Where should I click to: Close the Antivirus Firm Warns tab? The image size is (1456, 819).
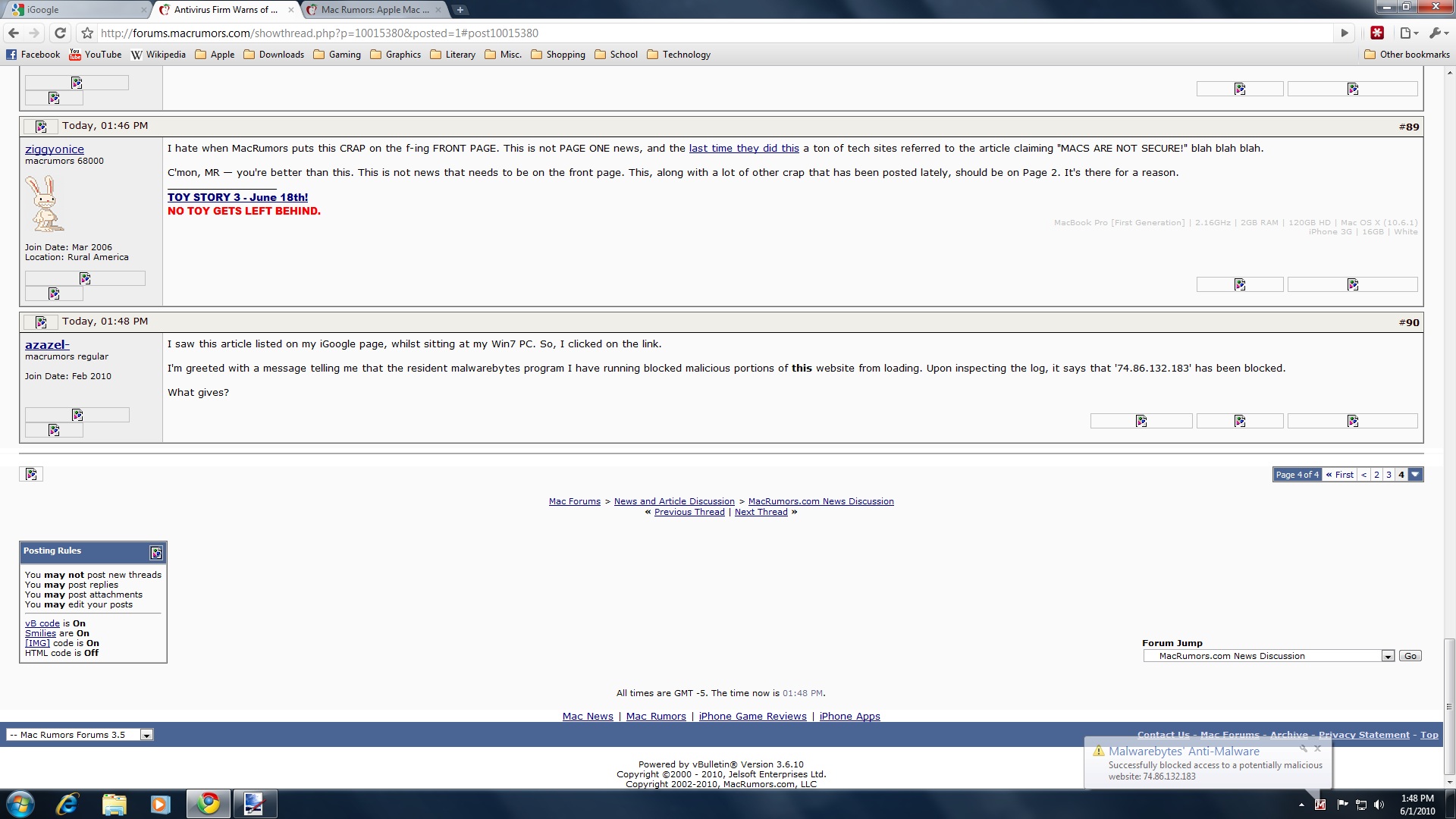[x=291, y=10]
